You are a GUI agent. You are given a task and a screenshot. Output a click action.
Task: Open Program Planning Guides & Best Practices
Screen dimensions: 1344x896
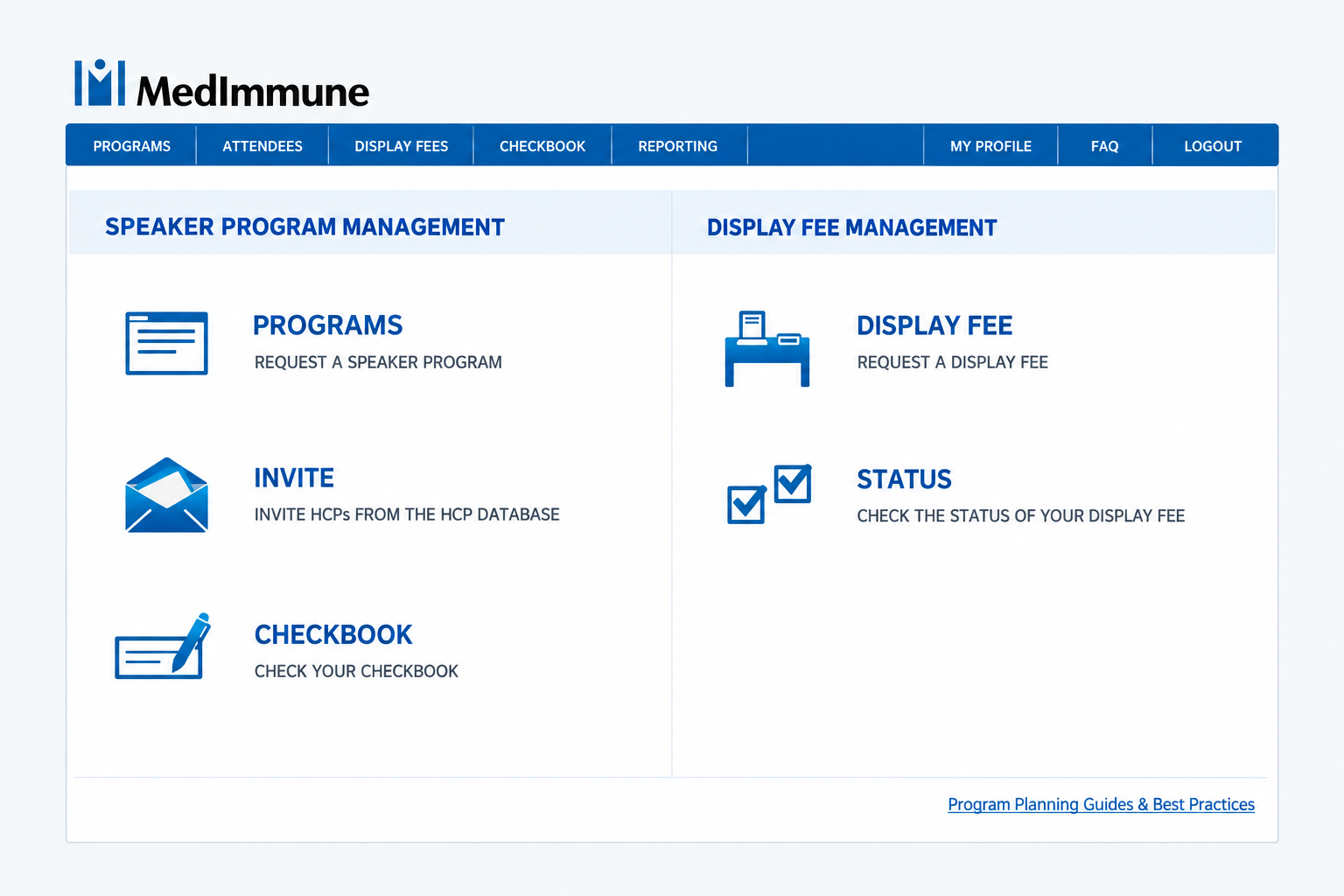pyautogui.click(x=1101, y=804)
